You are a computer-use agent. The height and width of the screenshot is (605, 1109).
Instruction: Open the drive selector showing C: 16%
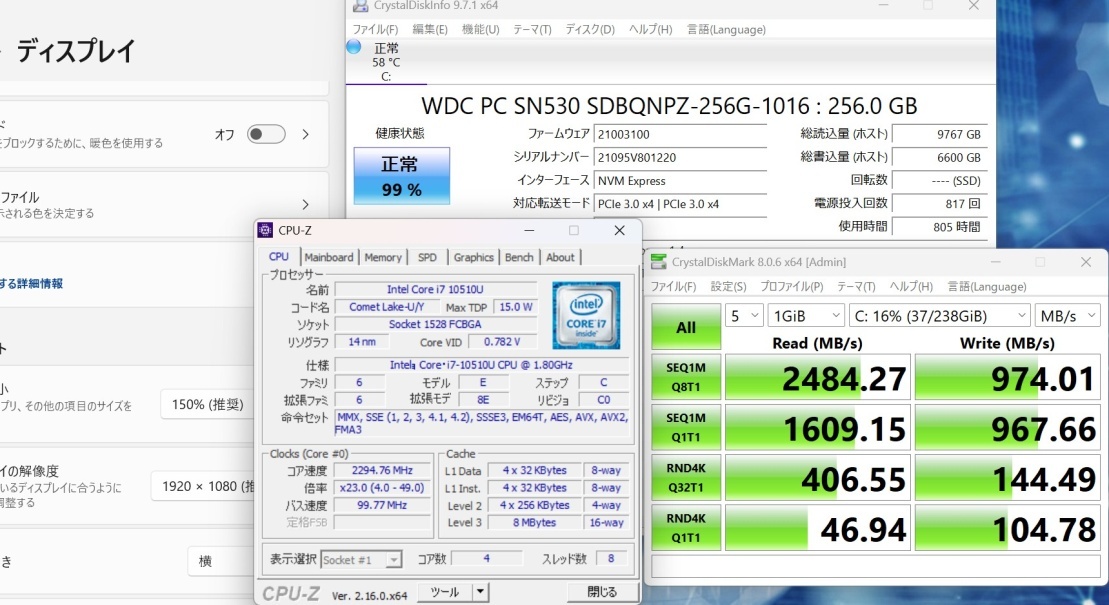point(939,316)
